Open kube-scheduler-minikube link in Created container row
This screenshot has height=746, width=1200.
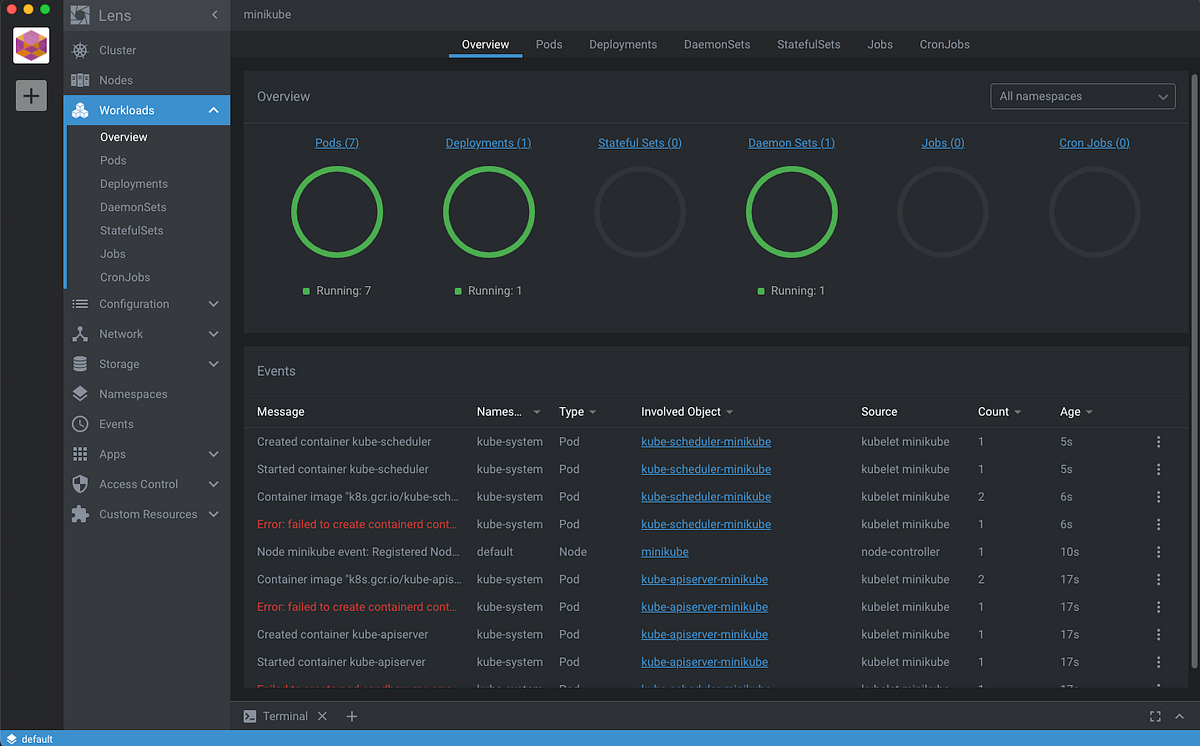point(706,441)
